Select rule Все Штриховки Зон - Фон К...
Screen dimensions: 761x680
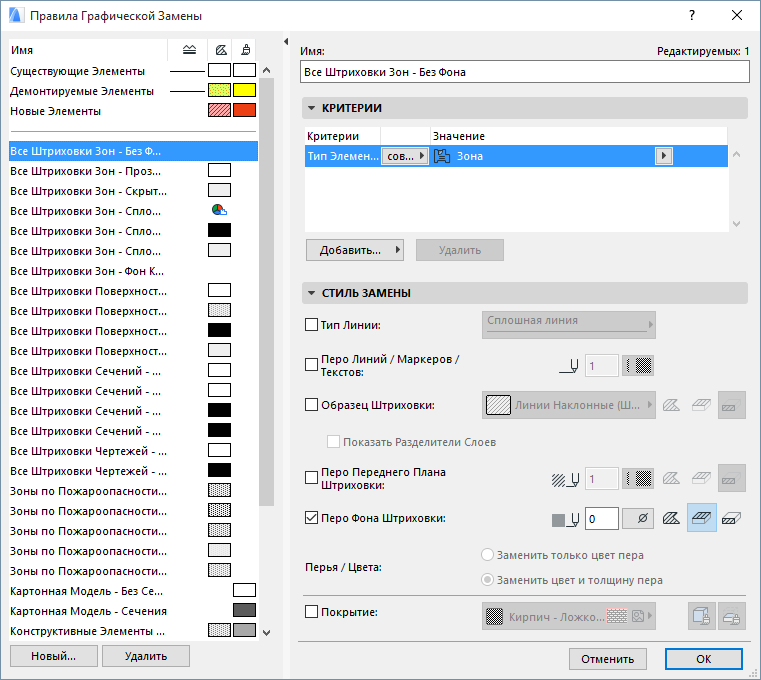pos(133,271)
